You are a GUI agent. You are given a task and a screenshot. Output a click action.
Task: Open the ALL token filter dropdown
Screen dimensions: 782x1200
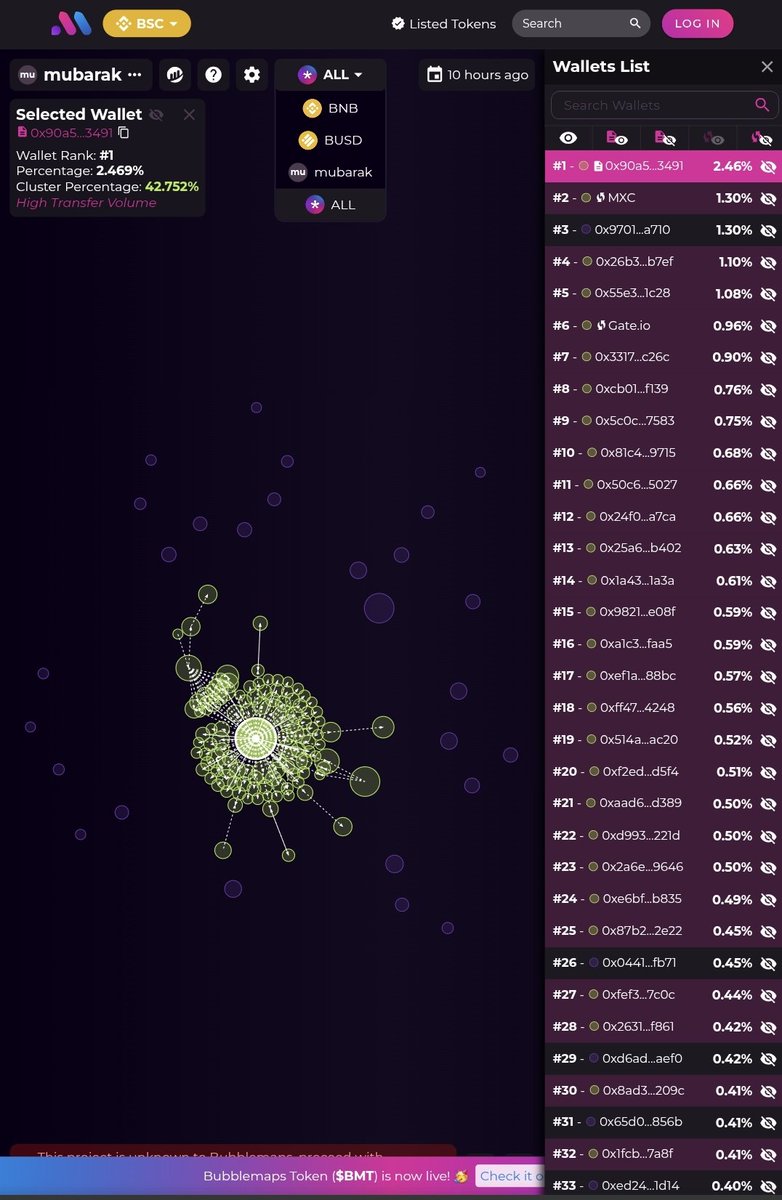(x=330, y=74)
